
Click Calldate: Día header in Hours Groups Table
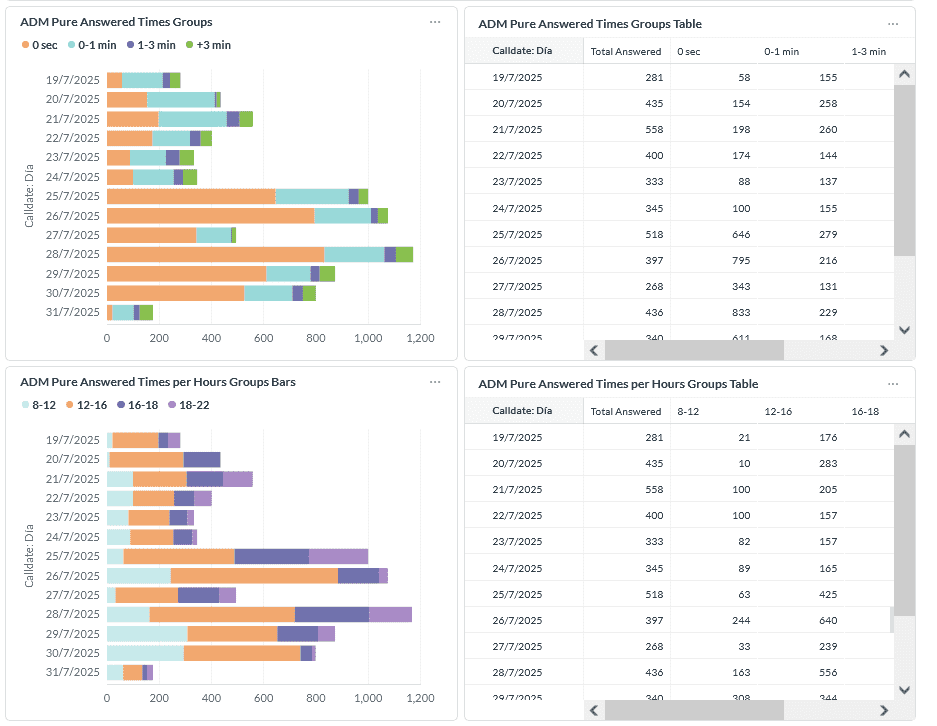pyautogui.click(x=522, y=411)
